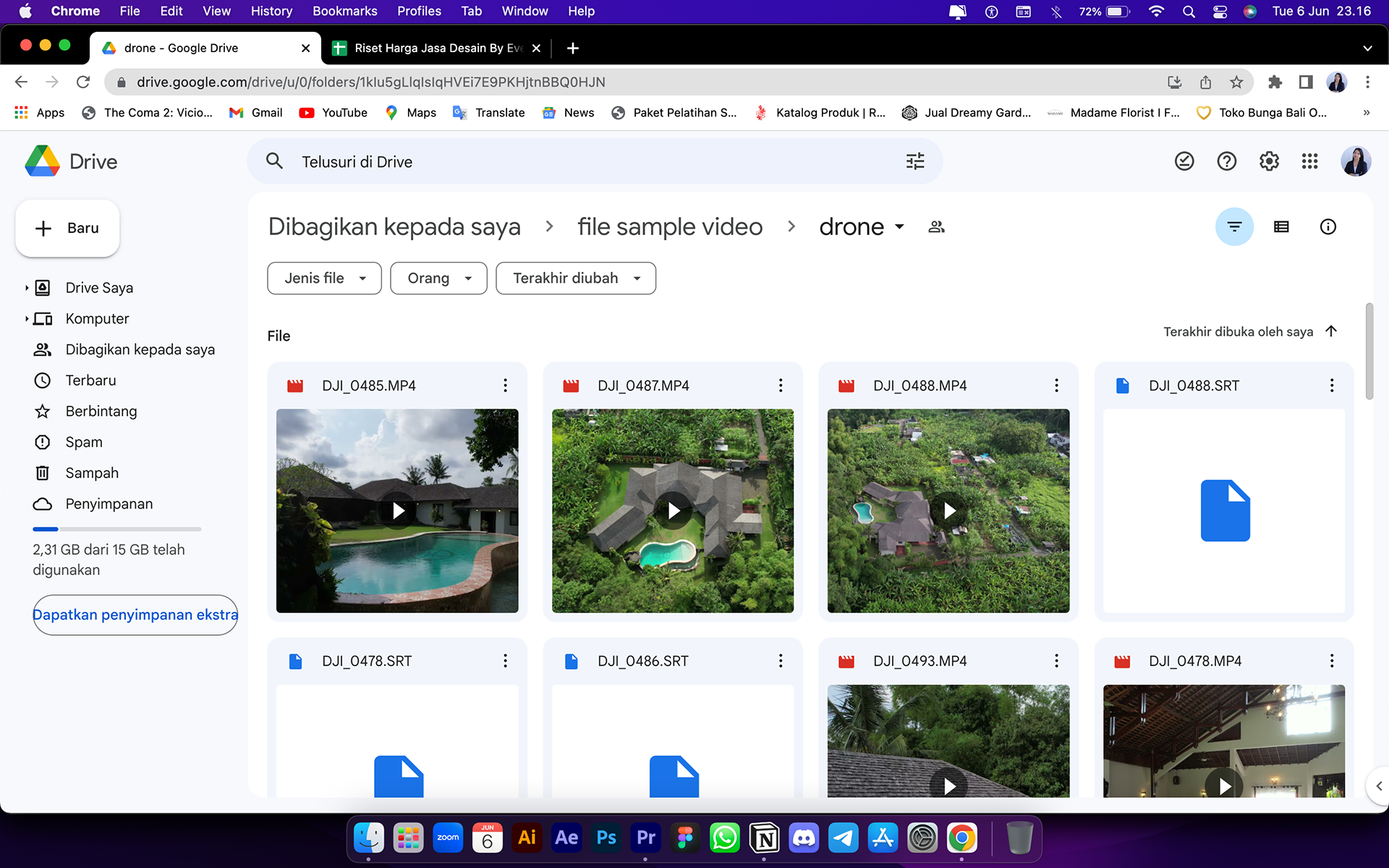
Task: Switch to list layout view
Action: pos(1281,227)
